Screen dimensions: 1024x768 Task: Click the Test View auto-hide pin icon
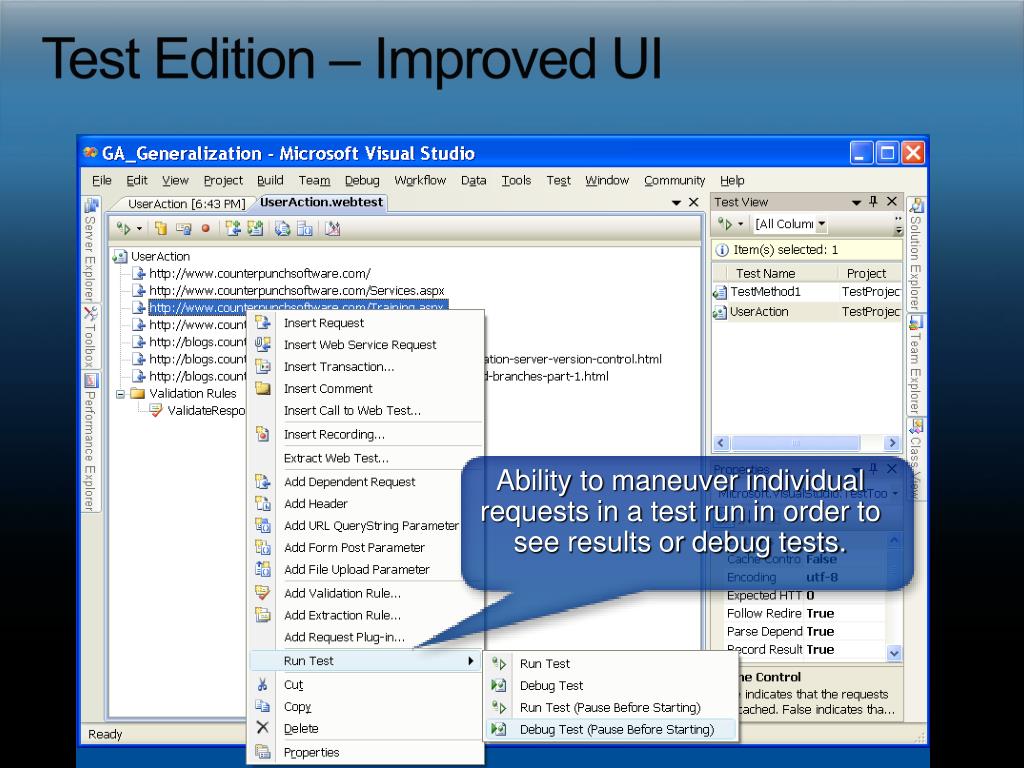tap(874, 202)
